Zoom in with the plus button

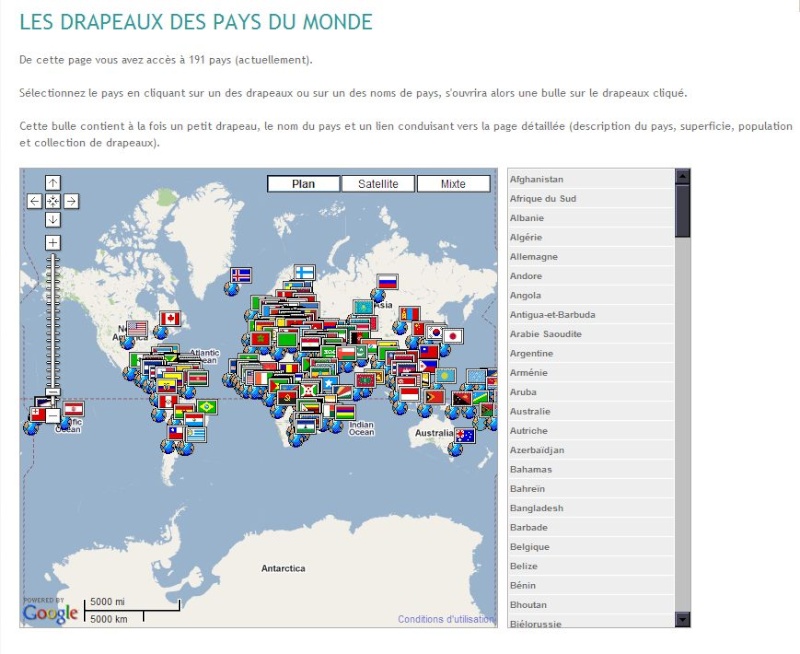coord(53,242)
